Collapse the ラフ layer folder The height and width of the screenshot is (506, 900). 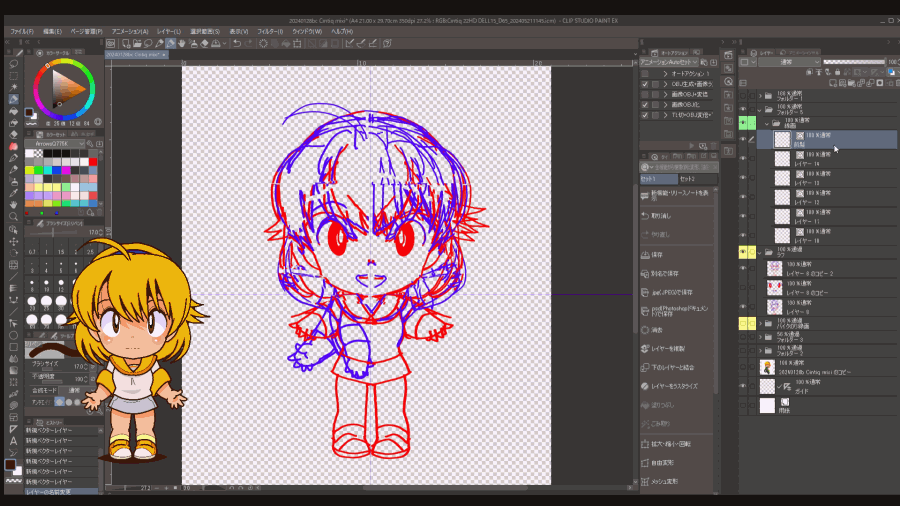[761, 252]
